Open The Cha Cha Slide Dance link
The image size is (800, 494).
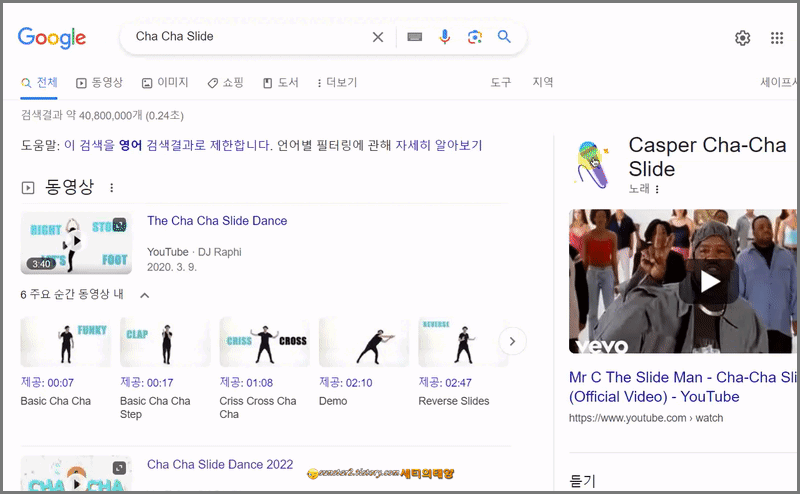coord(217,220)
